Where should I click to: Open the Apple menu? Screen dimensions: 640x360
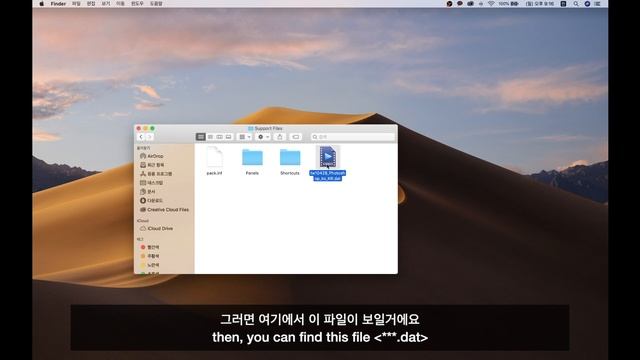(41, 4)
